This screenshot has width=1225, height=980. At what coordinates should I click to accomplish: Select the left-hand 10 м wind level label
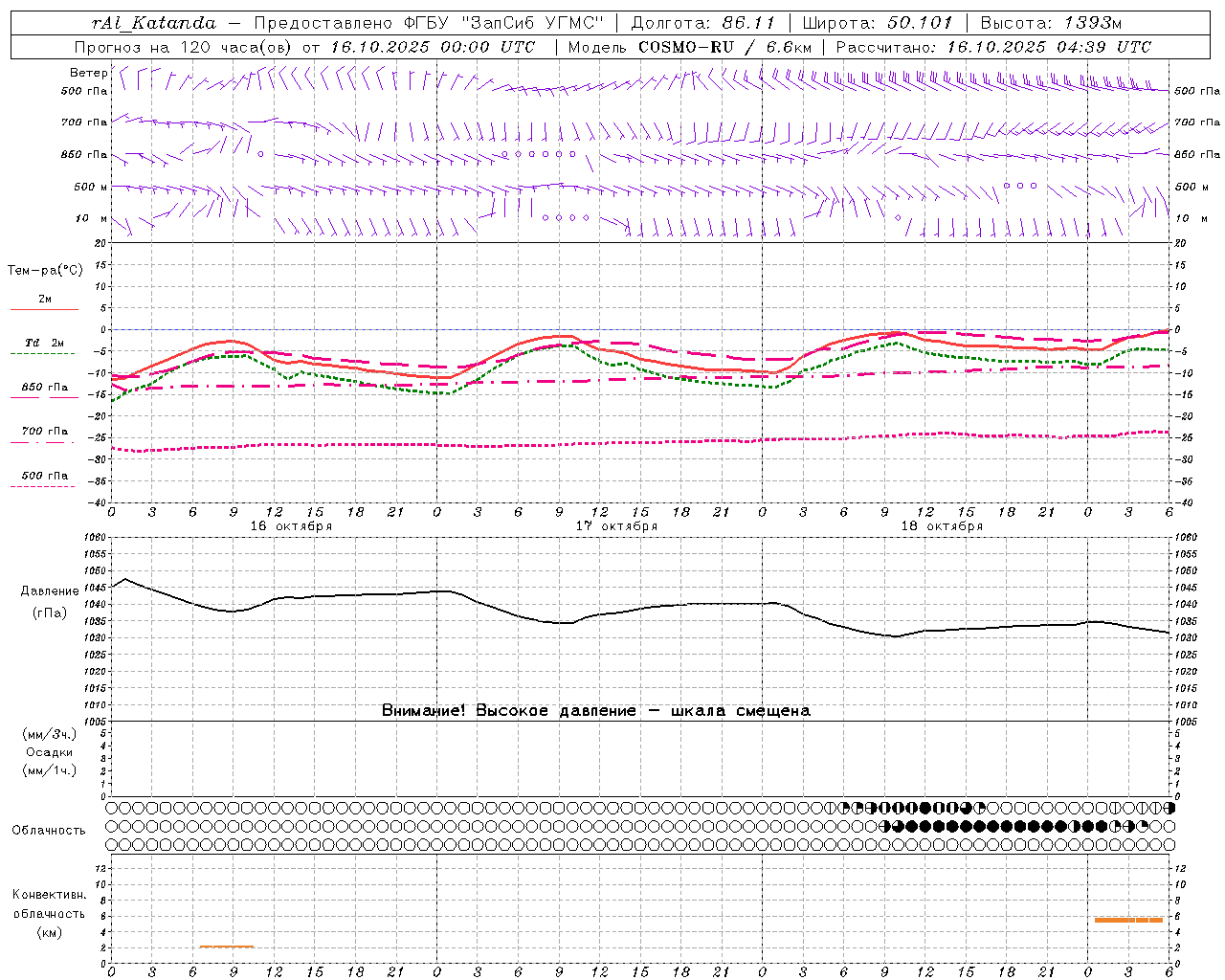[x=91, y=218]
